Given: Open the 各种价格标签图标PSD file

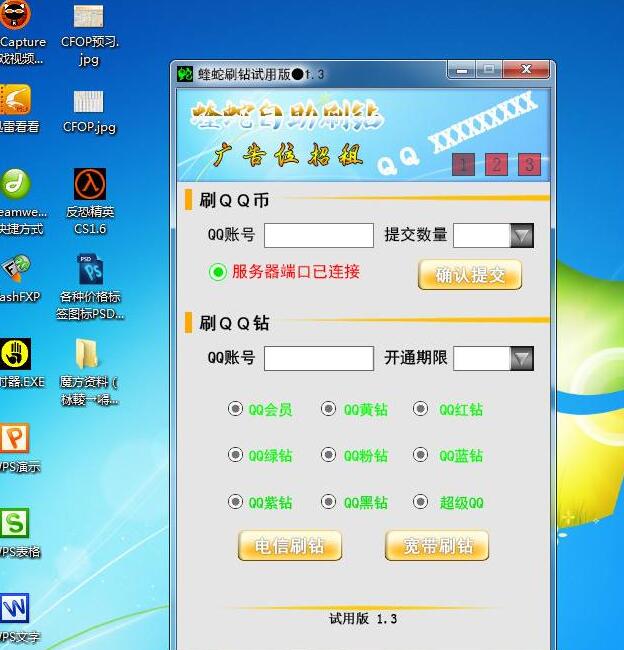Looking at the screenshot, I should point(92,269).
